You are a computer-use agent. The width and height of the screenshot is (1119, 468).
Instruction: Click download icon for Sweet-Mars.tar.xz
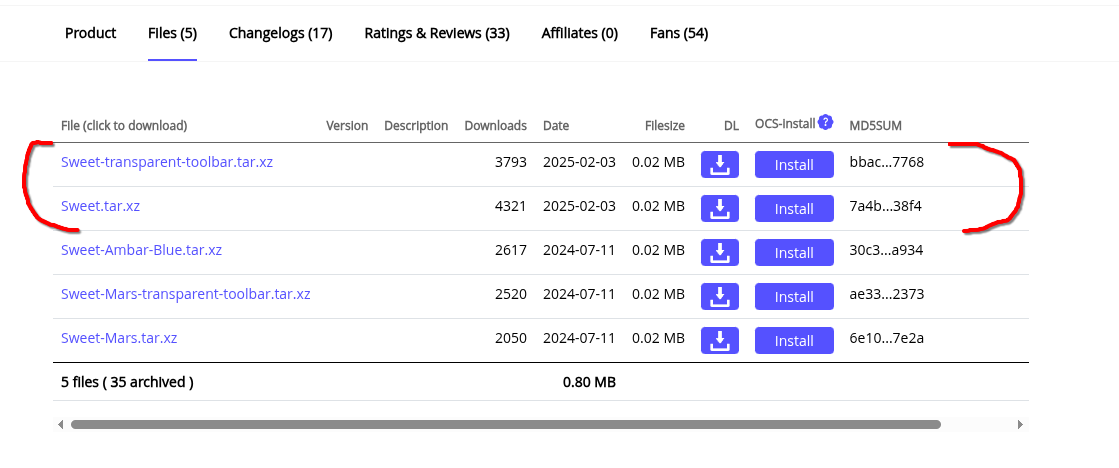point(720,340)
